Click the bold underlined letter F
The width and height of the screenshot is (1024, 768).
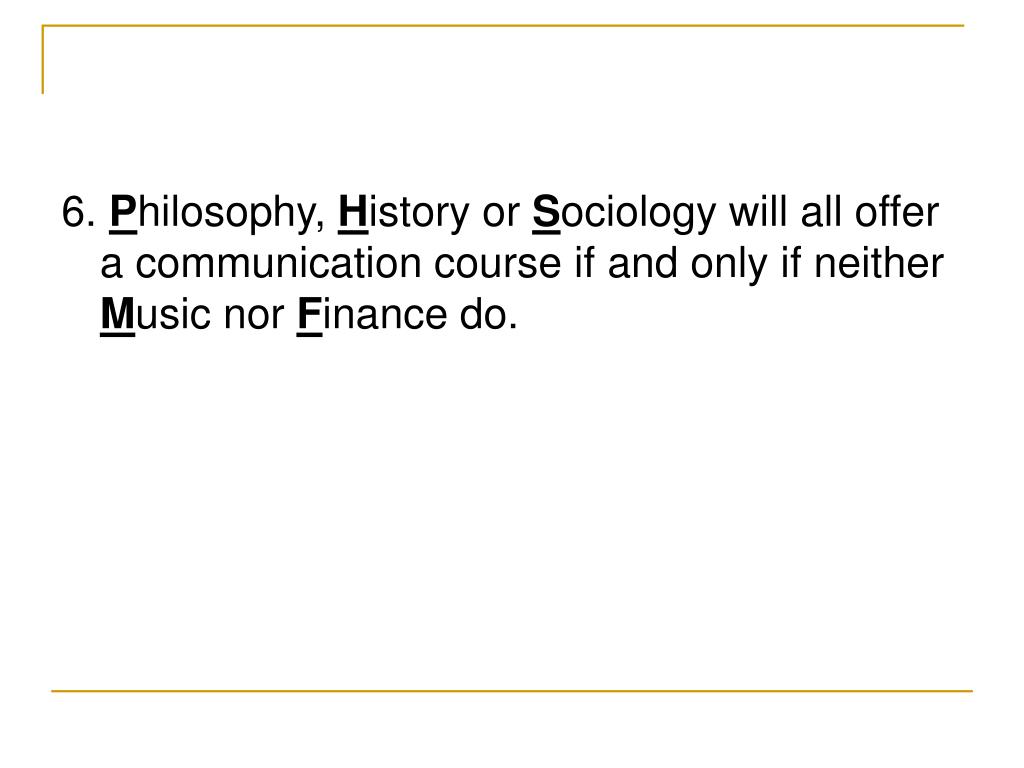pos(308,316)
